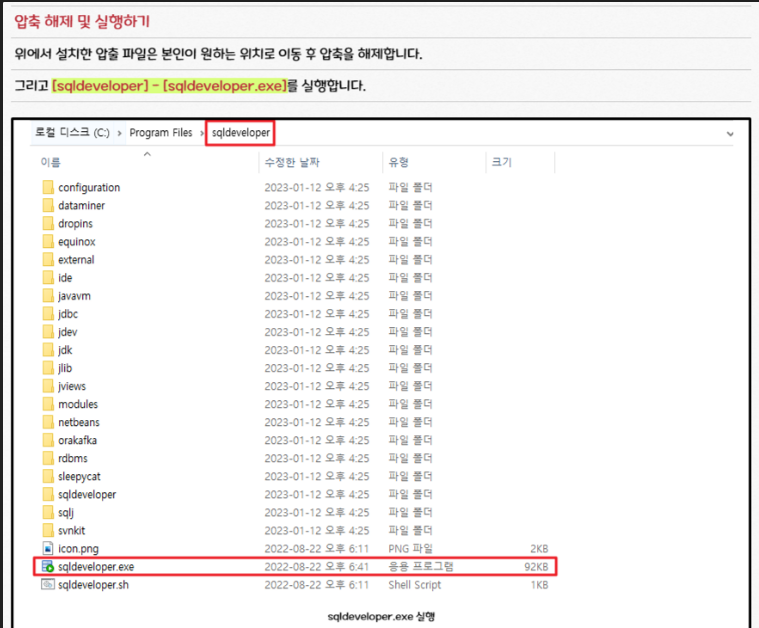The width and height of the screenshot is (759, 628).
Task: Click the equinox folder icon
Action: [x=48, y=242]
